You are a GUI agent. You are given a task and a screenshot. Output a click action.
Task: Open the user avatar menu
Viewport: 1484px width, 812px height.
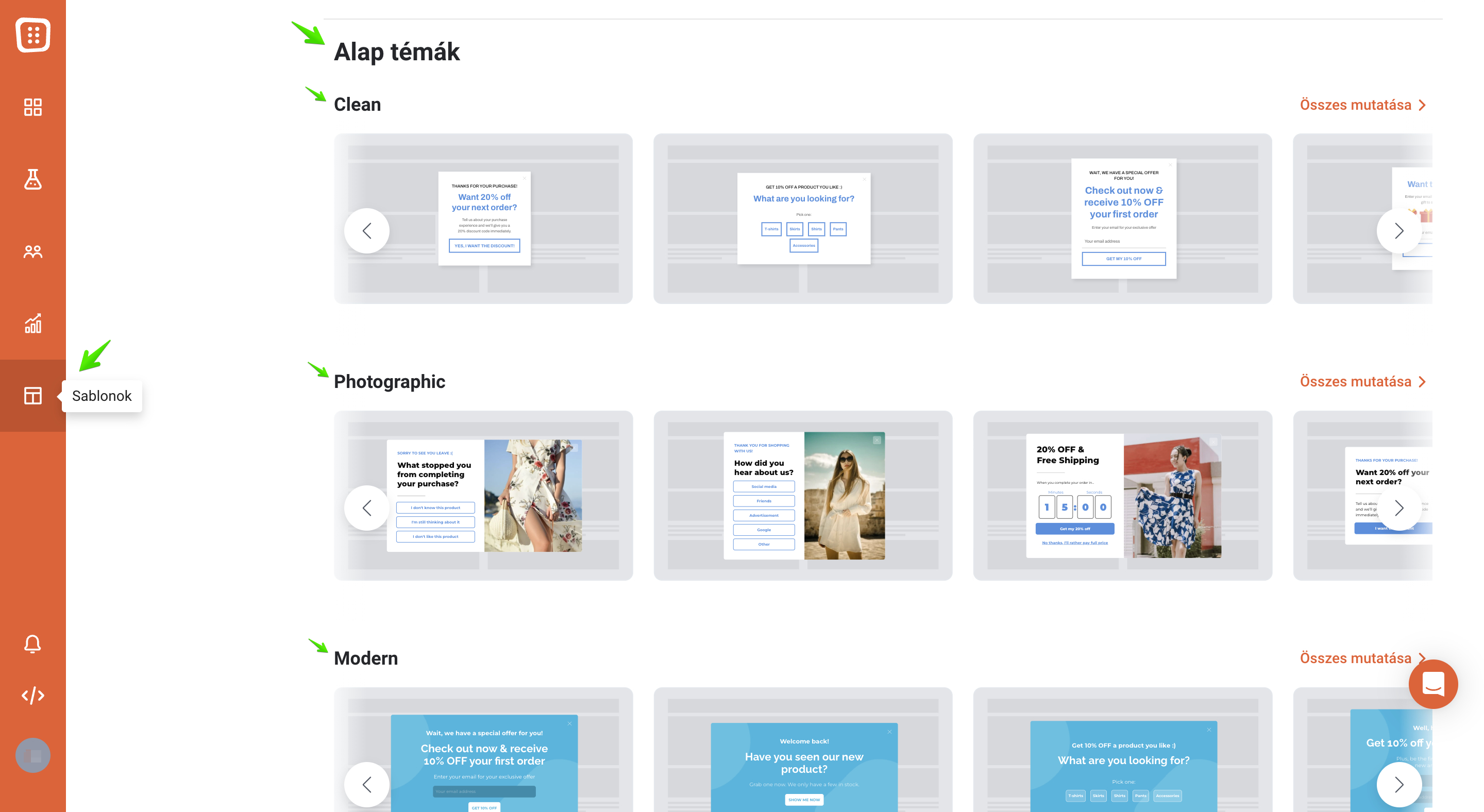[33, 755]
